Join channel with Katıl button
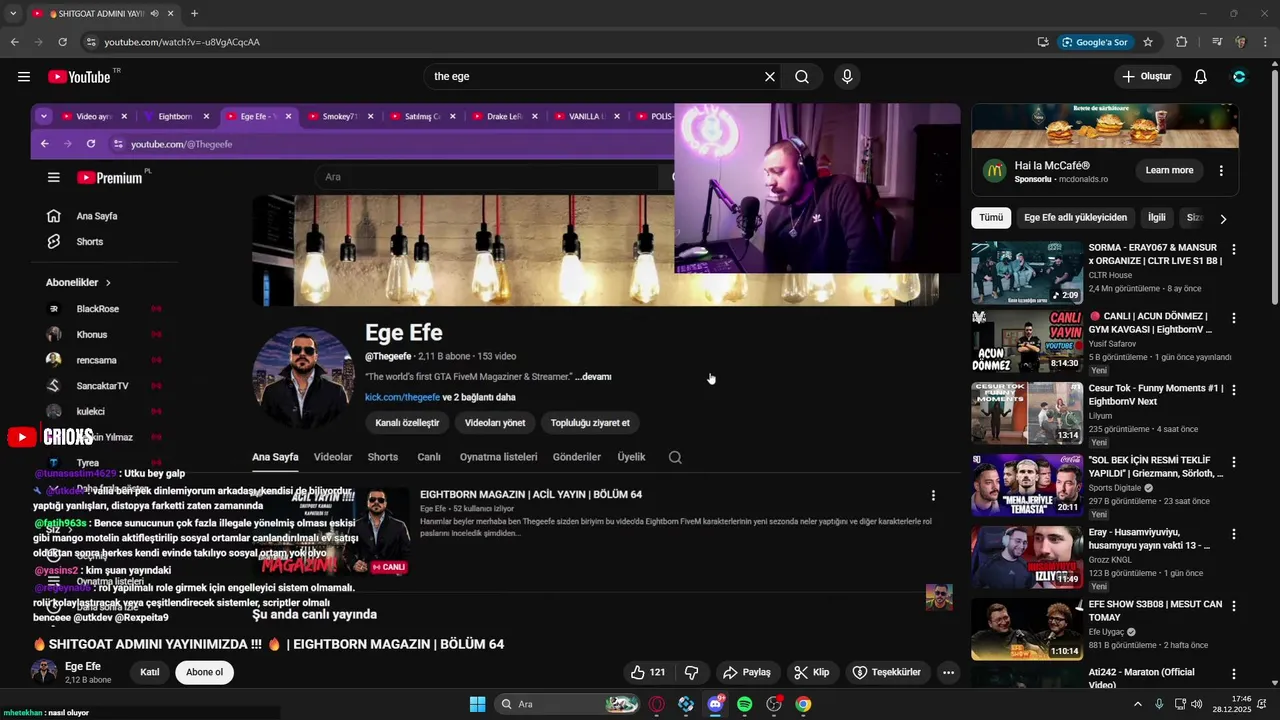The width and height of the screenshot is (1280, 720). click(150, 672)
